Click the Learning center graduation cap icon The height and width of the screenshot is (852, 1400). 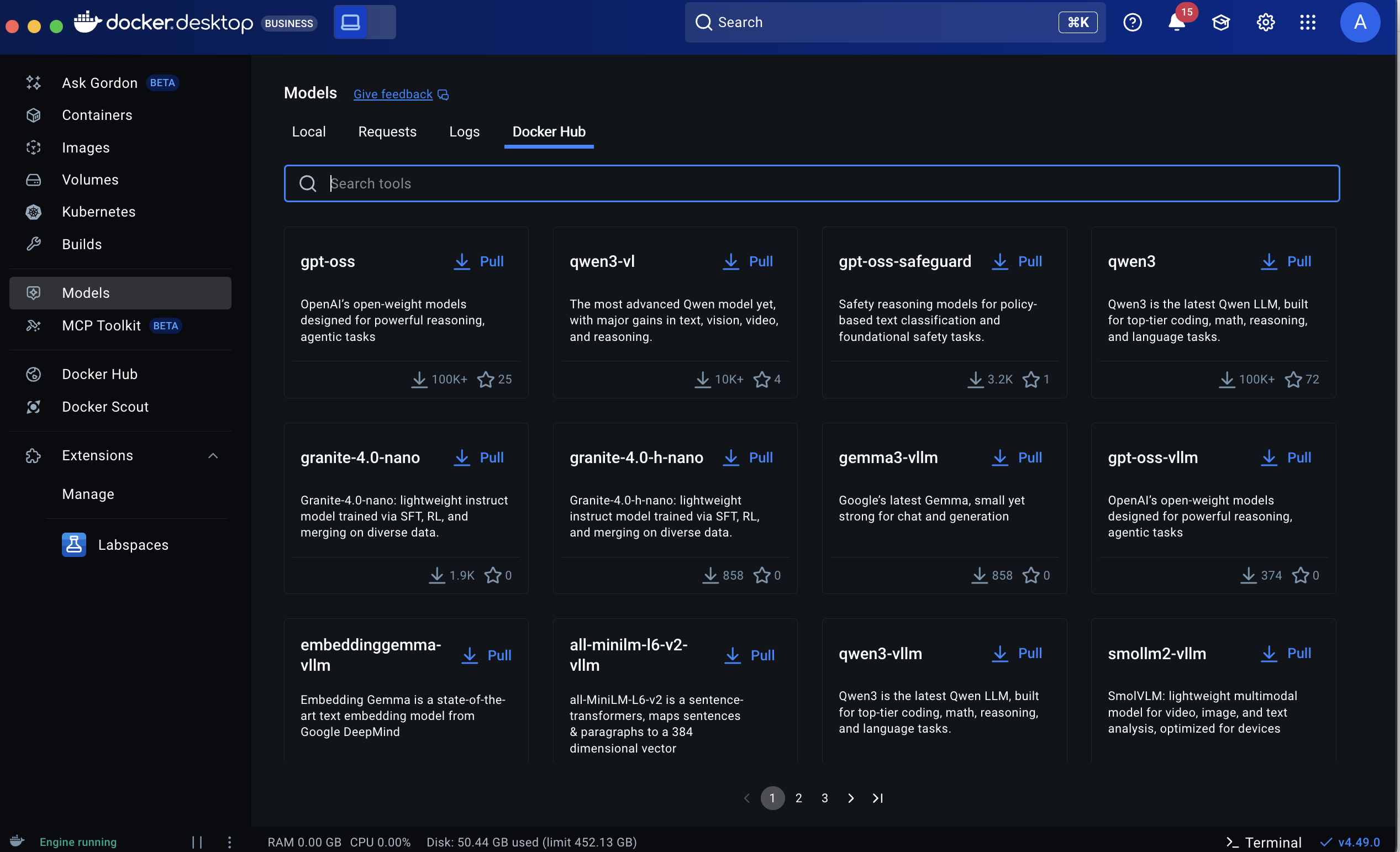coord(1220,23)
